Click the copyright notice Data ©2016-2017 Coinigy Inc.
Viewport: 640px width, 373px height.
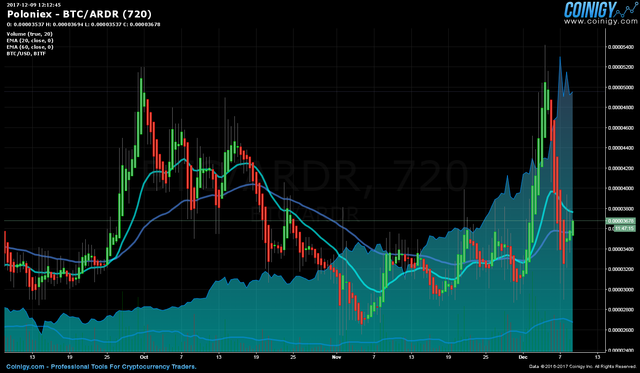pos(582,367)
